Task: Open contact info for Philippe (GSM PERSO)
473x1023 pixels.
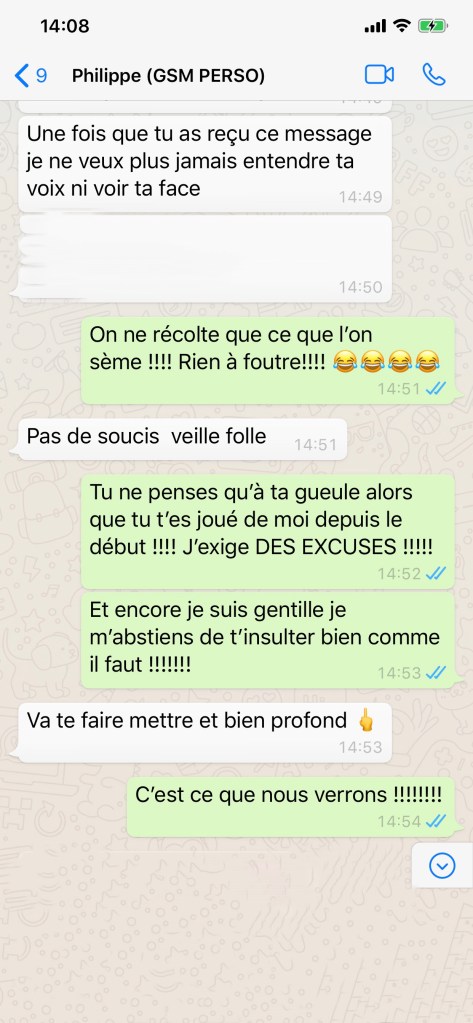Action: coord(168,76)
